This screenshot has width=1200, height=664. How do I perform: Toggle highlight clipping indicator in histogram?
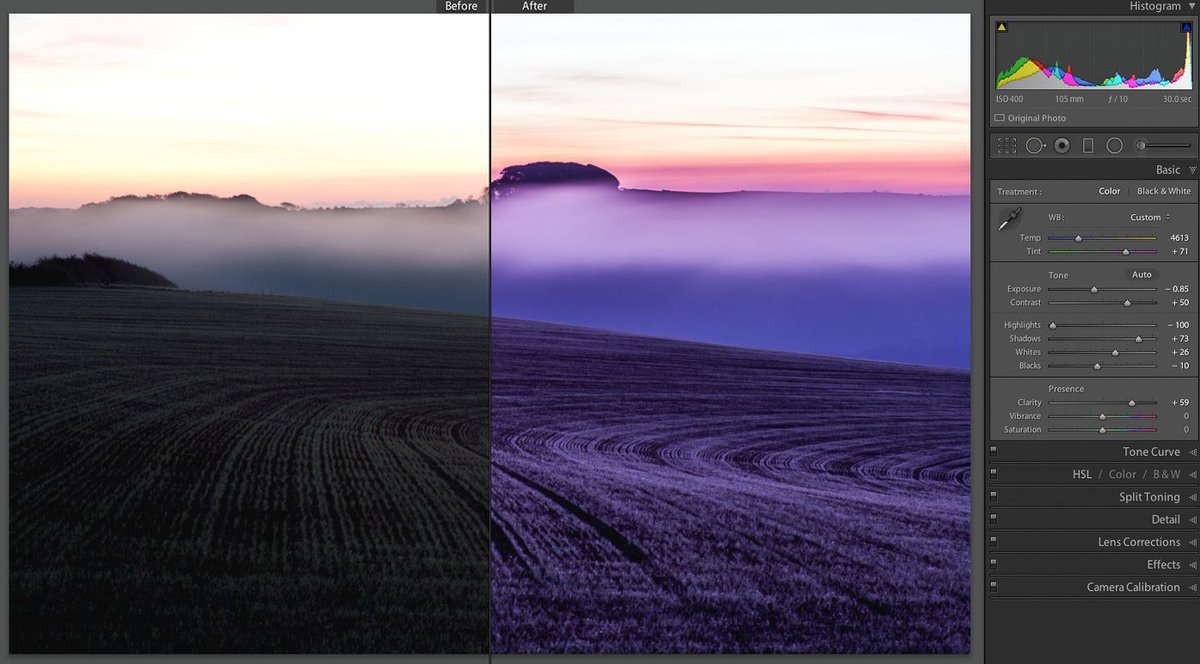pyautogui.click(x=1186, y=27)
